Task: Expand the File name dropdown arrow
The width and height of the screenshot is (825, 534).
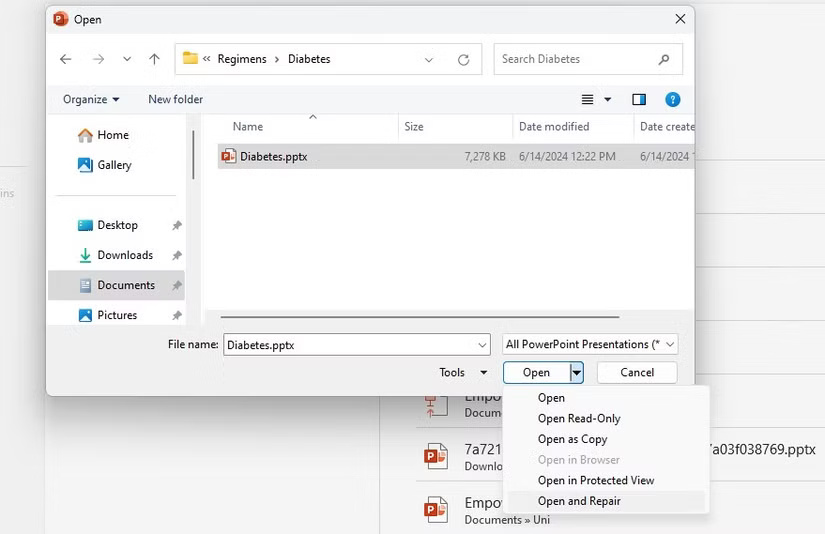Action: 482,345
